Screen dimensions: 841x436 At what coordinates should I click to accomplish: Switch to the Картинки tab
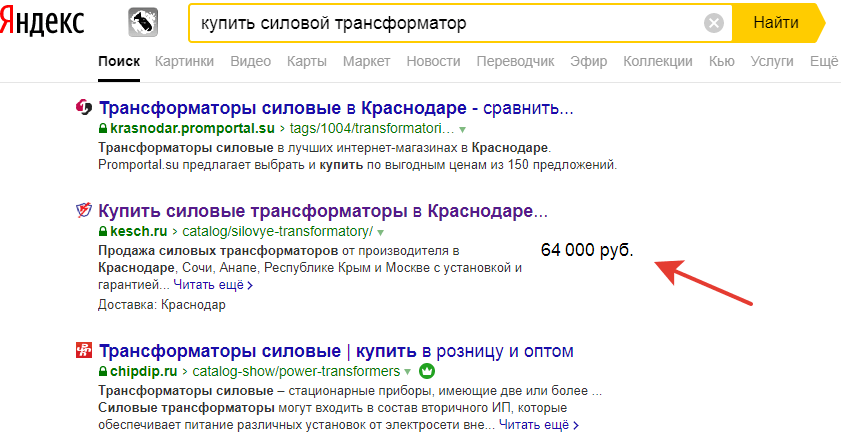pos(185,62)
